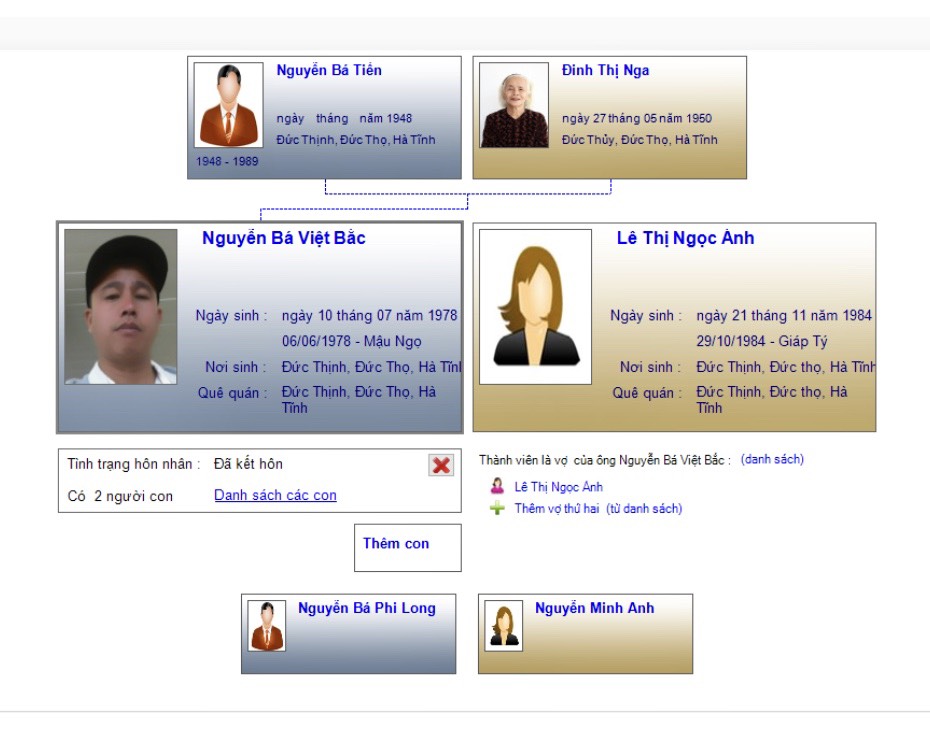The width and height of the screenshot is (930, 752).
Task: Select the Lê Thị Ngọc Ánh heading in the gold card
Action: 685,238
